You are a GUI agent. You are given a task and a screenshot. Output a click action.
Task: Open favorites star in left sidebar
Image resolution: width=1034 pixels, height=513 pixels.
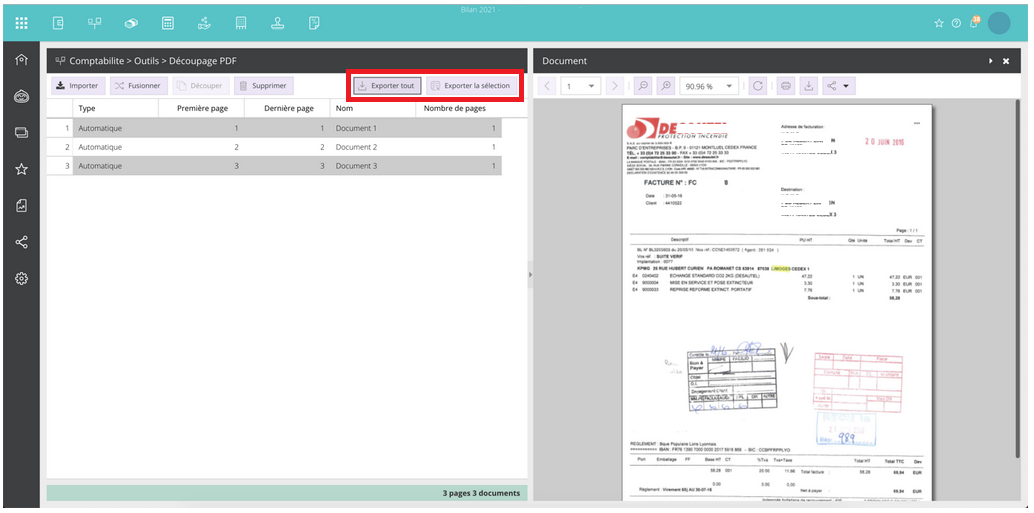tap(21, 169)
